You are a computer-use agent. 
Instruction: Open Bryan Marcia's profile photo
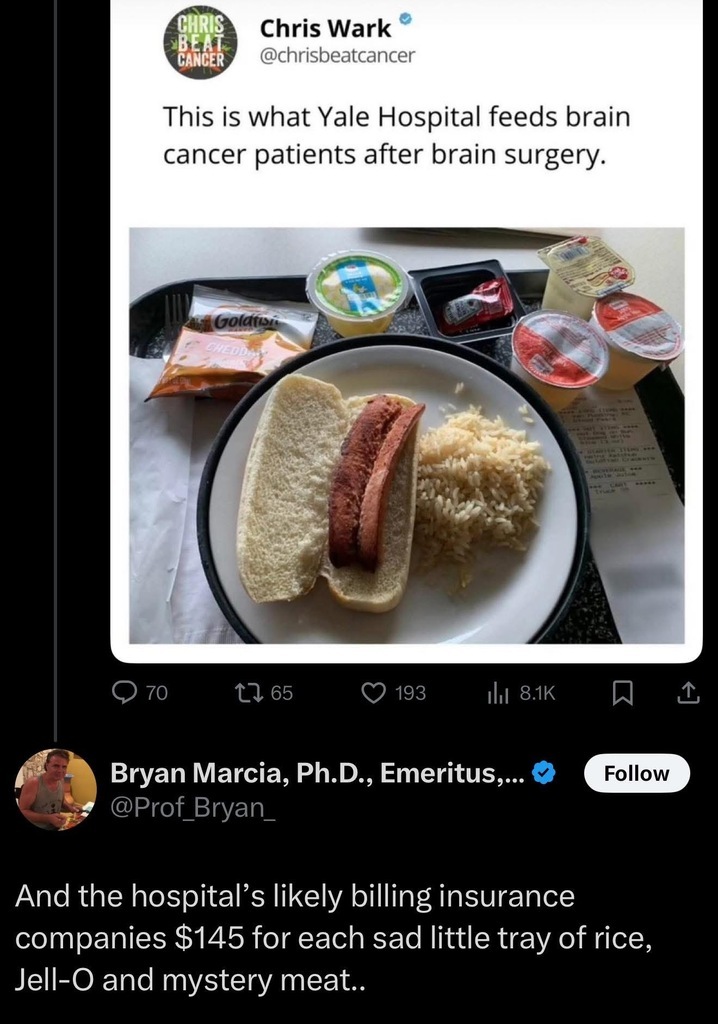click(55, 789)
